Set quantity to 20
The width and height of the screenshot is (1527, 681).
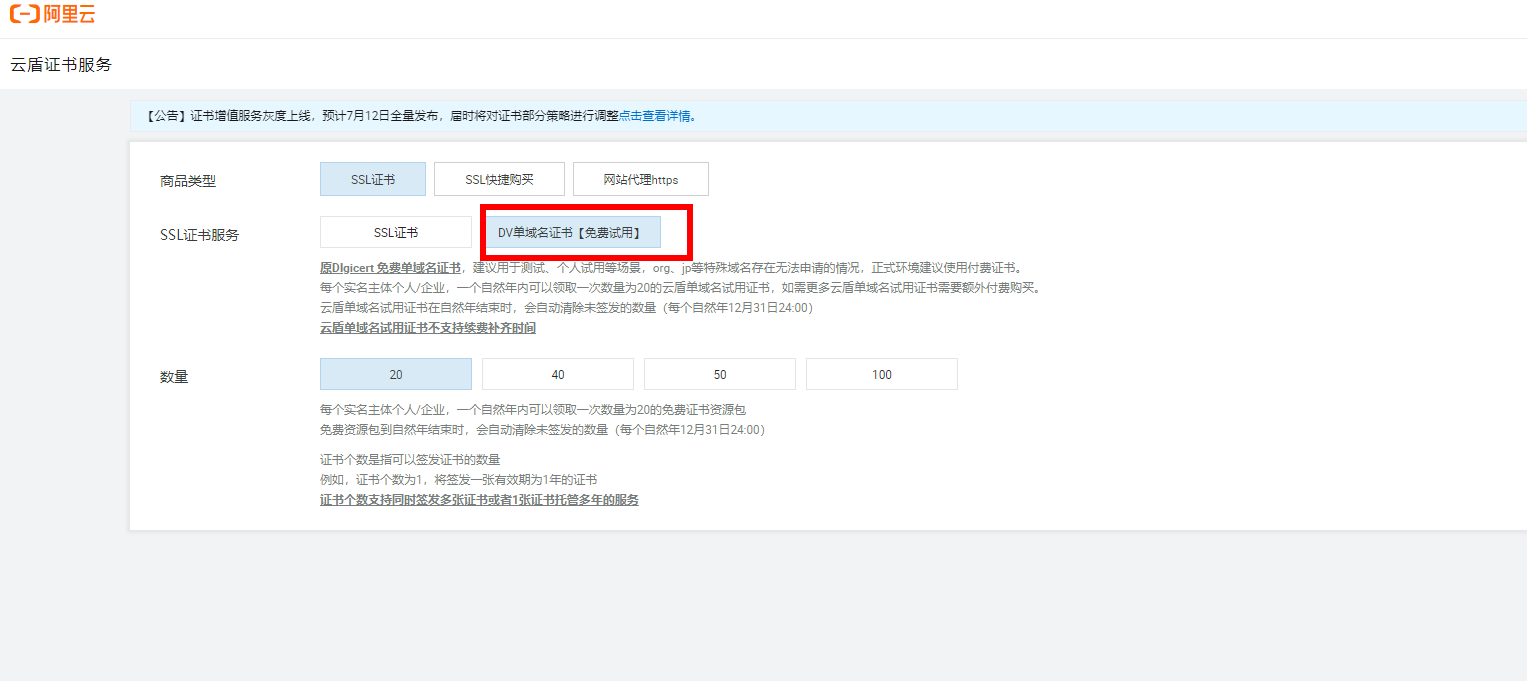(396, 374)
